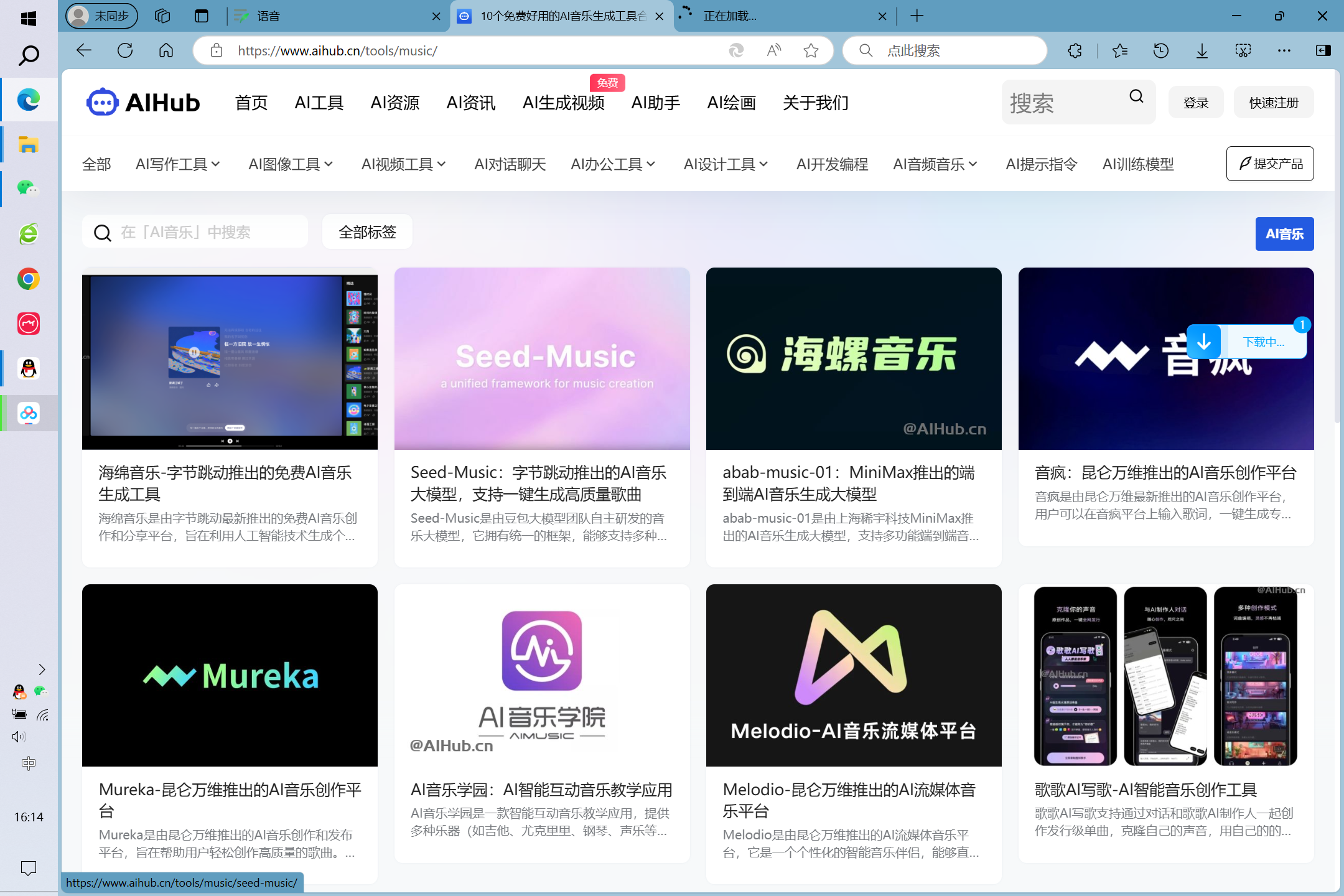The height and width of the screenshot is (896, 1344).
Task: Open the tab actions menu icon
Action: 201,16
